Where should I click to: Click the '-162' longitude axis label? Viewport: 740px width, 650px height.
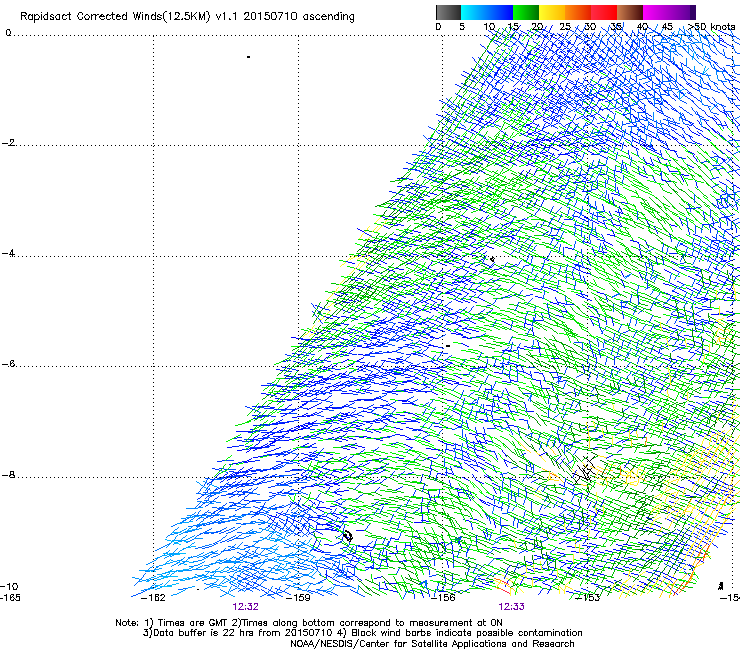(x=153, y=598)
